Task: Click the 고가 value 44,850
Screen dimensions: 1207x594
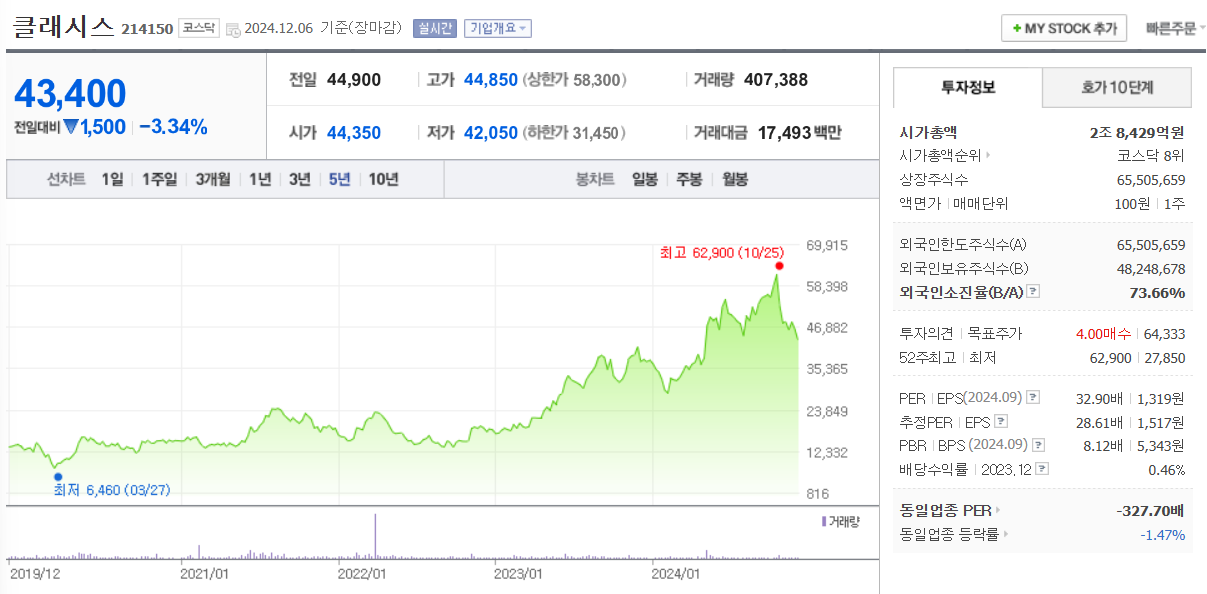Action: click(491, 79)
